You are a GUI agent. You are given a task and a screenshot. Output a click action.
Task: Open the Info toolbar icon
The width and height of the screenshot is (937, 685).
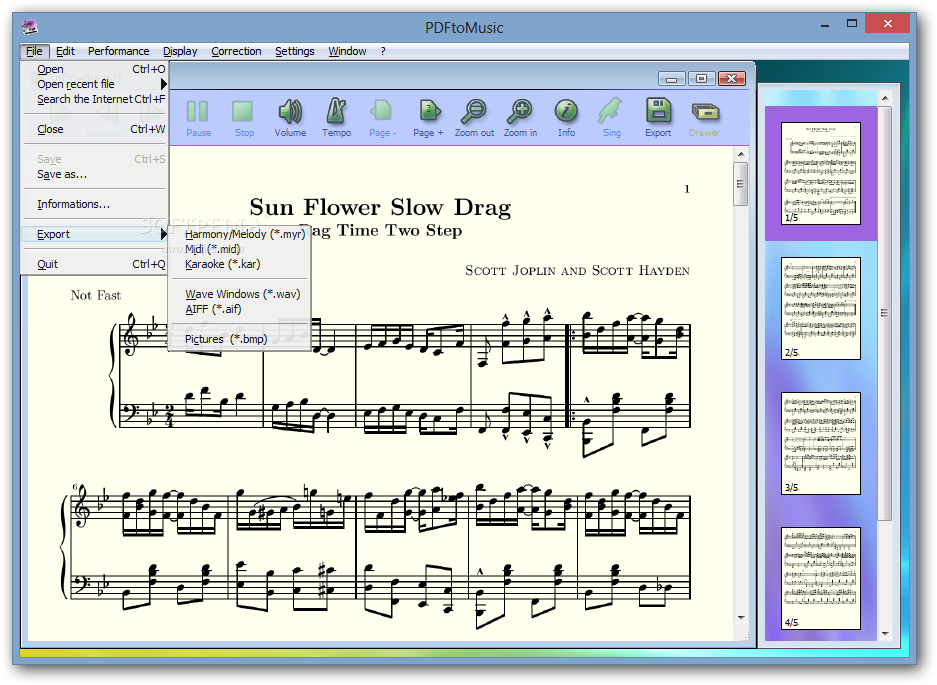(x=566, y=112)
